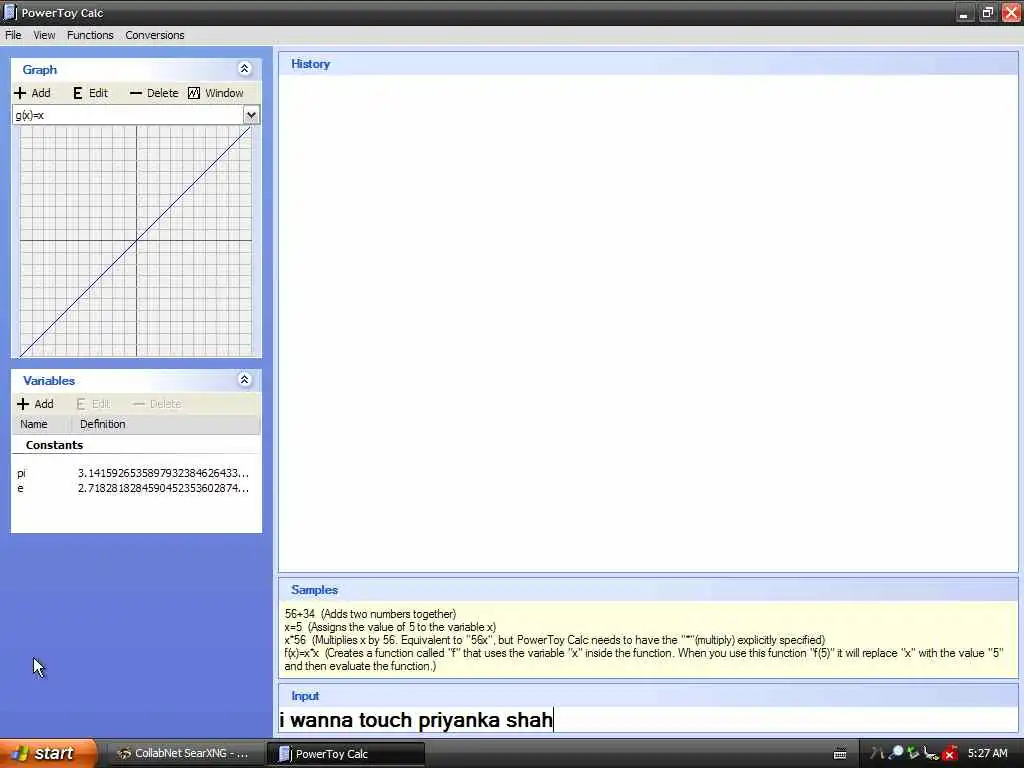Screen dimensions: 1024x768
Task: Click the safely remove hardware tray icon
Action: coord(931,754)
